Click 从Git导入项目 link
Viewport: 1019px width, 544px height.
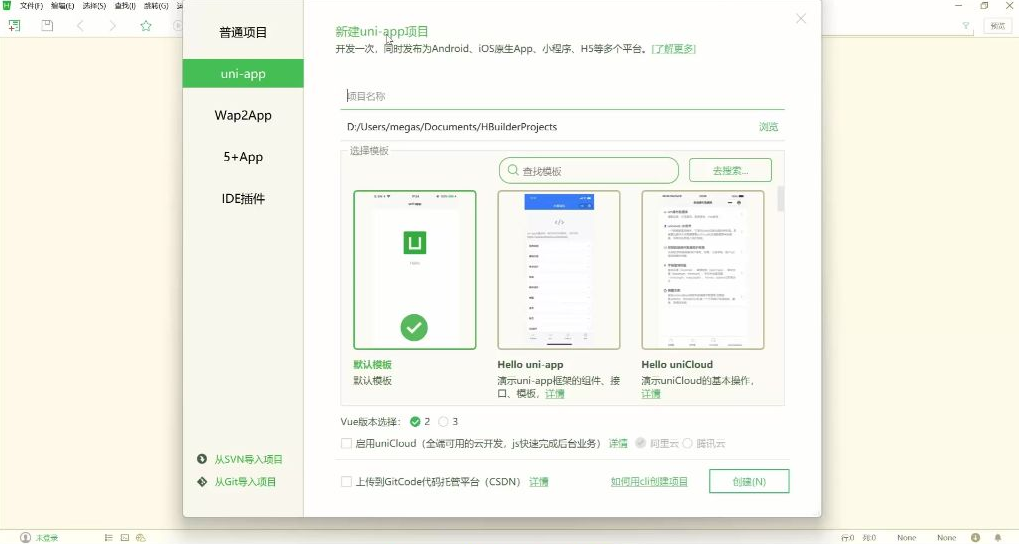(x=245, y=482)
